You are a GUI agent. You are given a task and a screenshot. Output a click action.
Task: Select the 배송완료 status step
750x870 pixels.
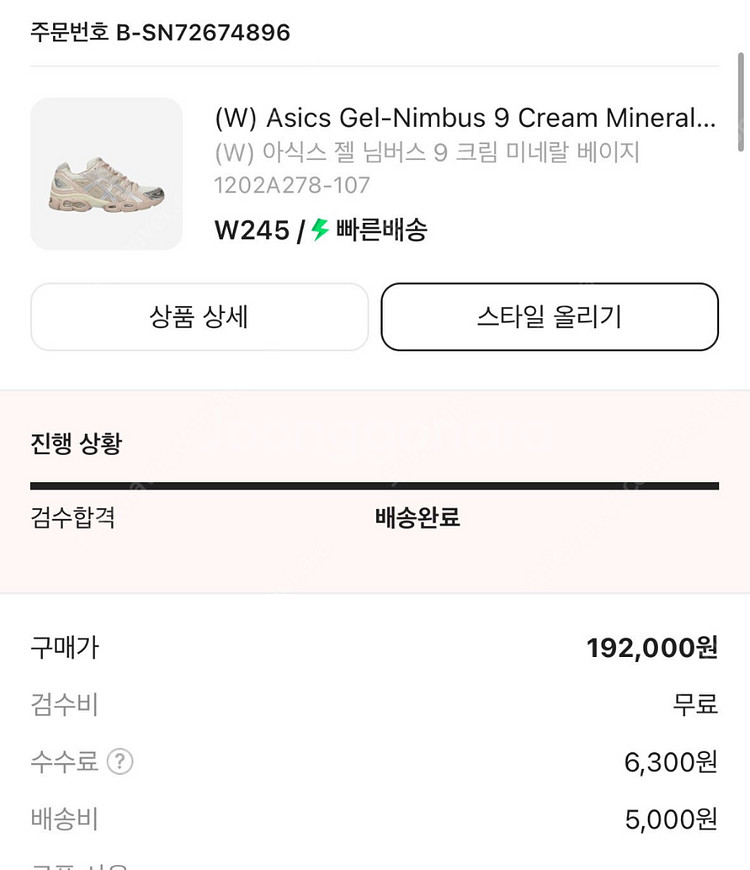[417, 518]
